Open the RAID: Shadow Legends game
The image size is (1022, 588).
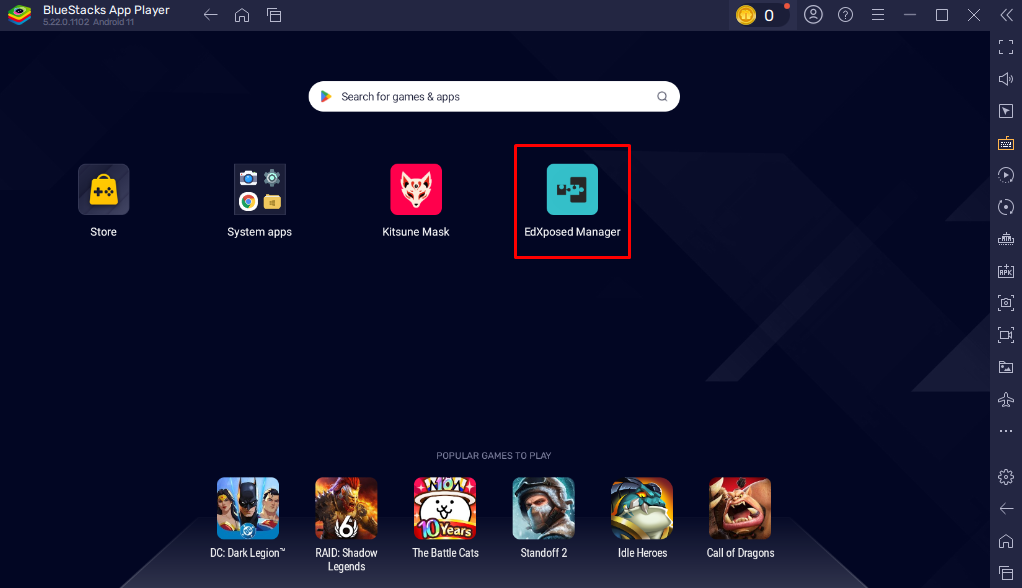[x=346, y=508]
